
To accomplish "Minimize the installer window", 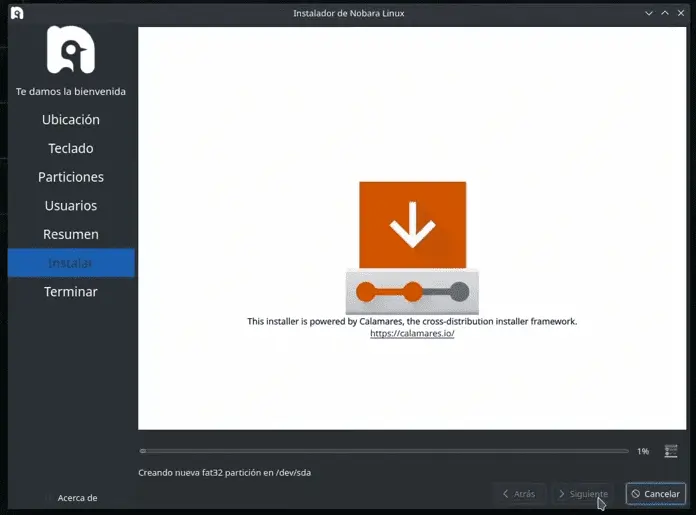I will pos(649,13).
